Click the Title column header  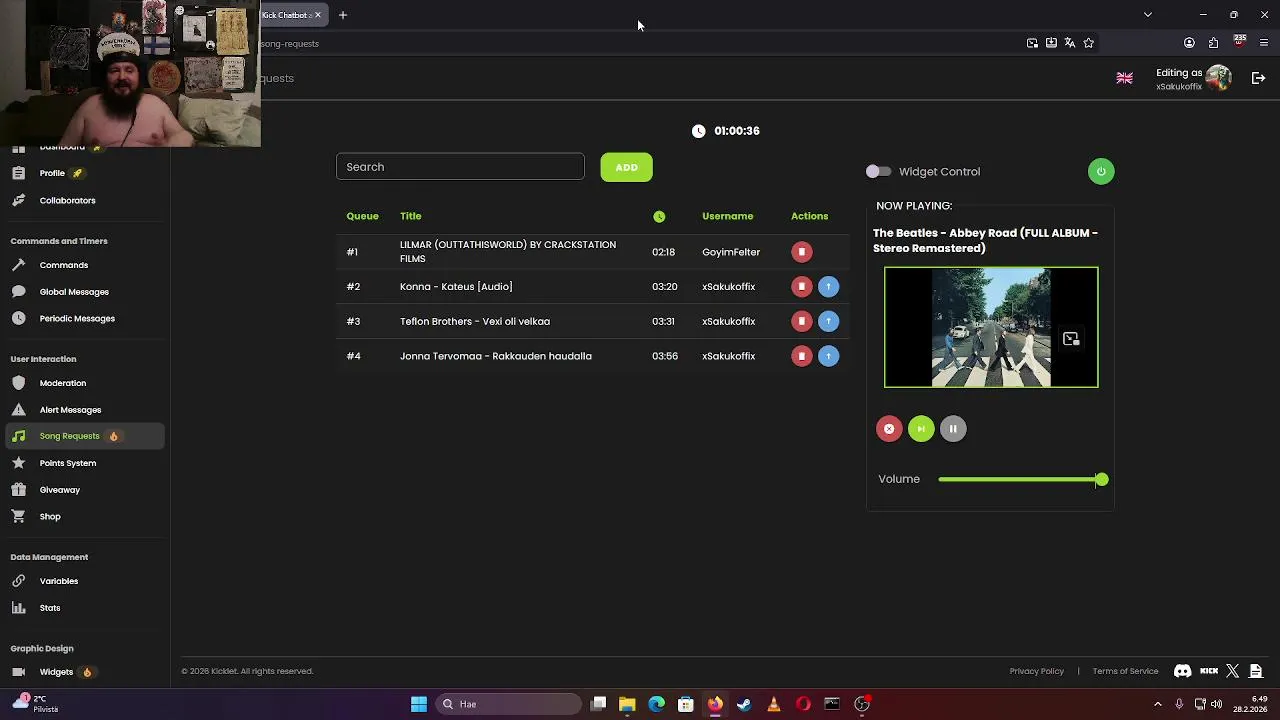pyautogui.click(x=410, y=216)
